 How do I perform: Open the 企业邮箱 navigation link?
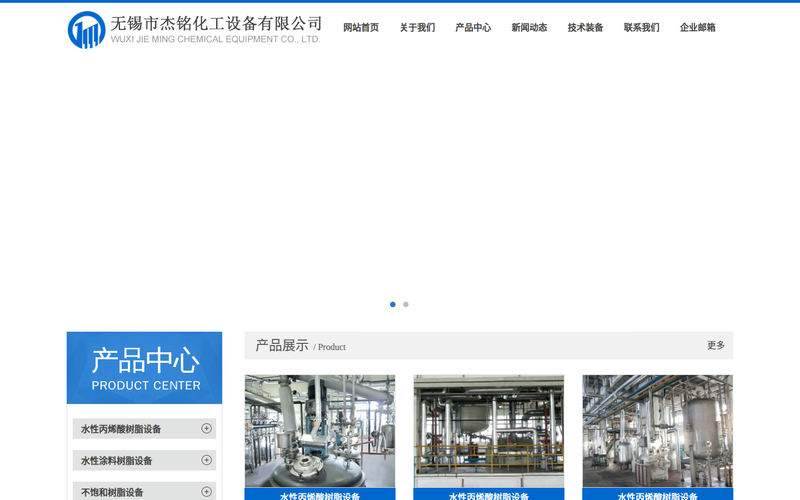click(697, 28)
